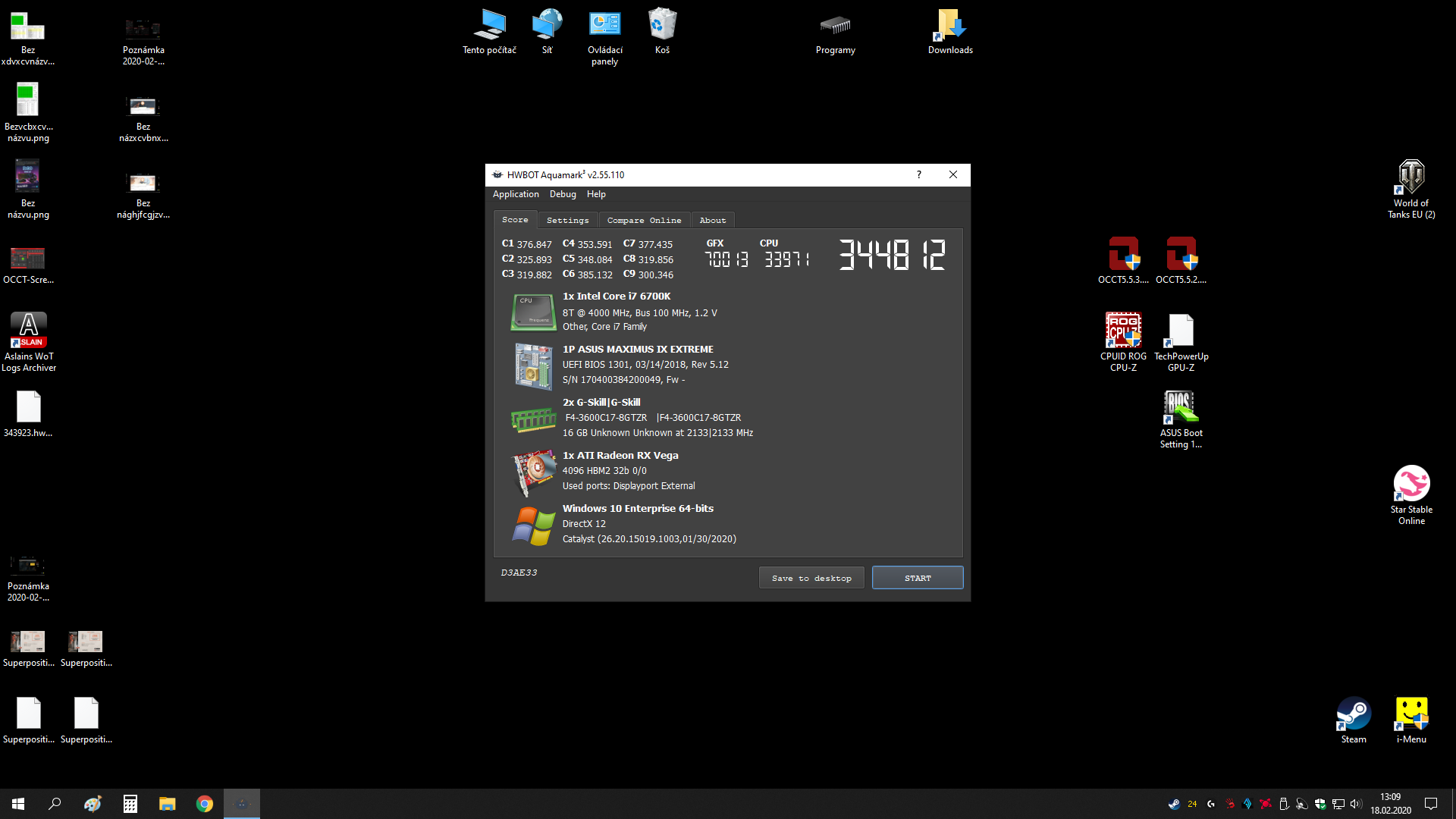Screen dimensions: 1456x819
Task: Select the Koš recycle bin icon
Action: tap(662, 32)
